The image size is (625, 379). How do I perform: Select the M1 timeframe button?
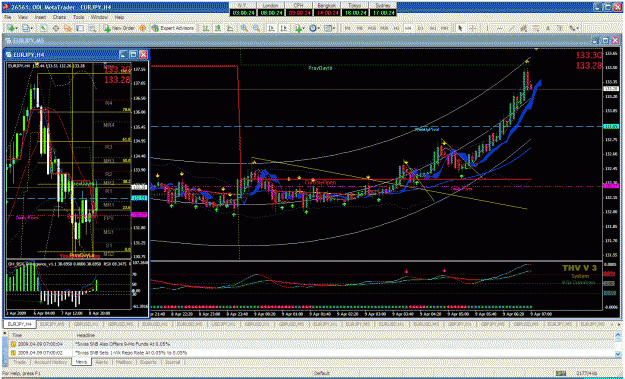click(347, 28)
